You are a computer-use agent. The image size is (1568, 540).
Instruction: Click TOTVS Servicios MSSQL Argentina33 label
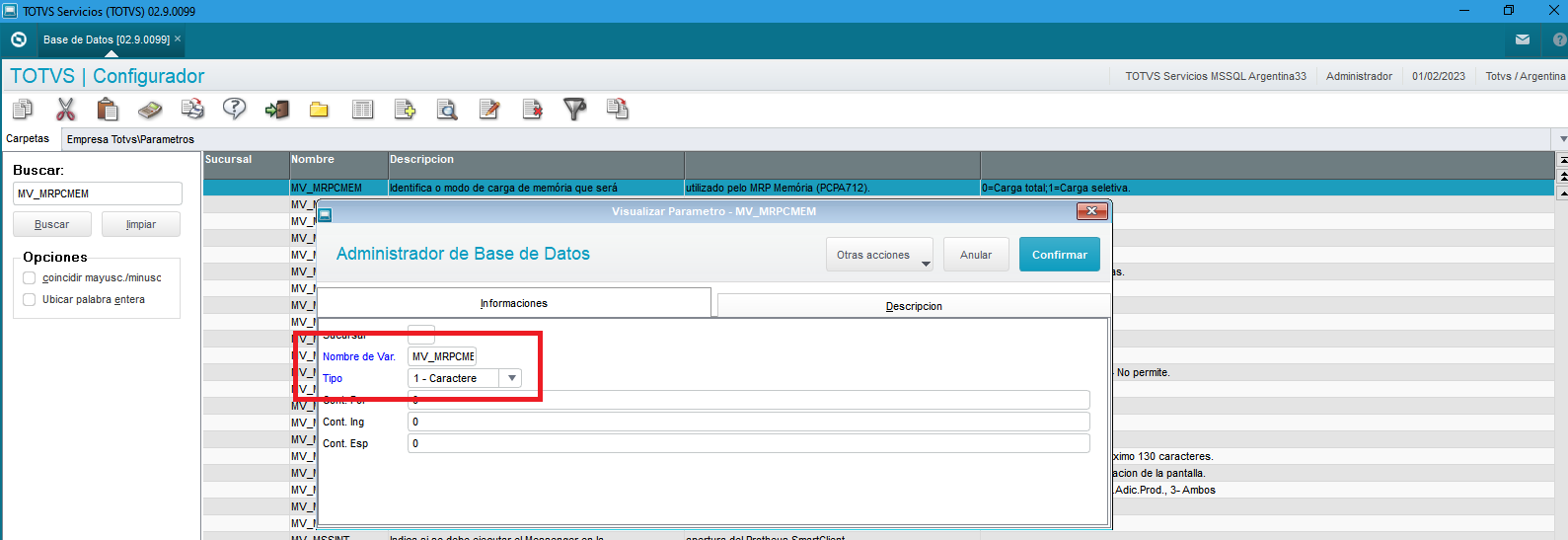(x=1216, y=76)
